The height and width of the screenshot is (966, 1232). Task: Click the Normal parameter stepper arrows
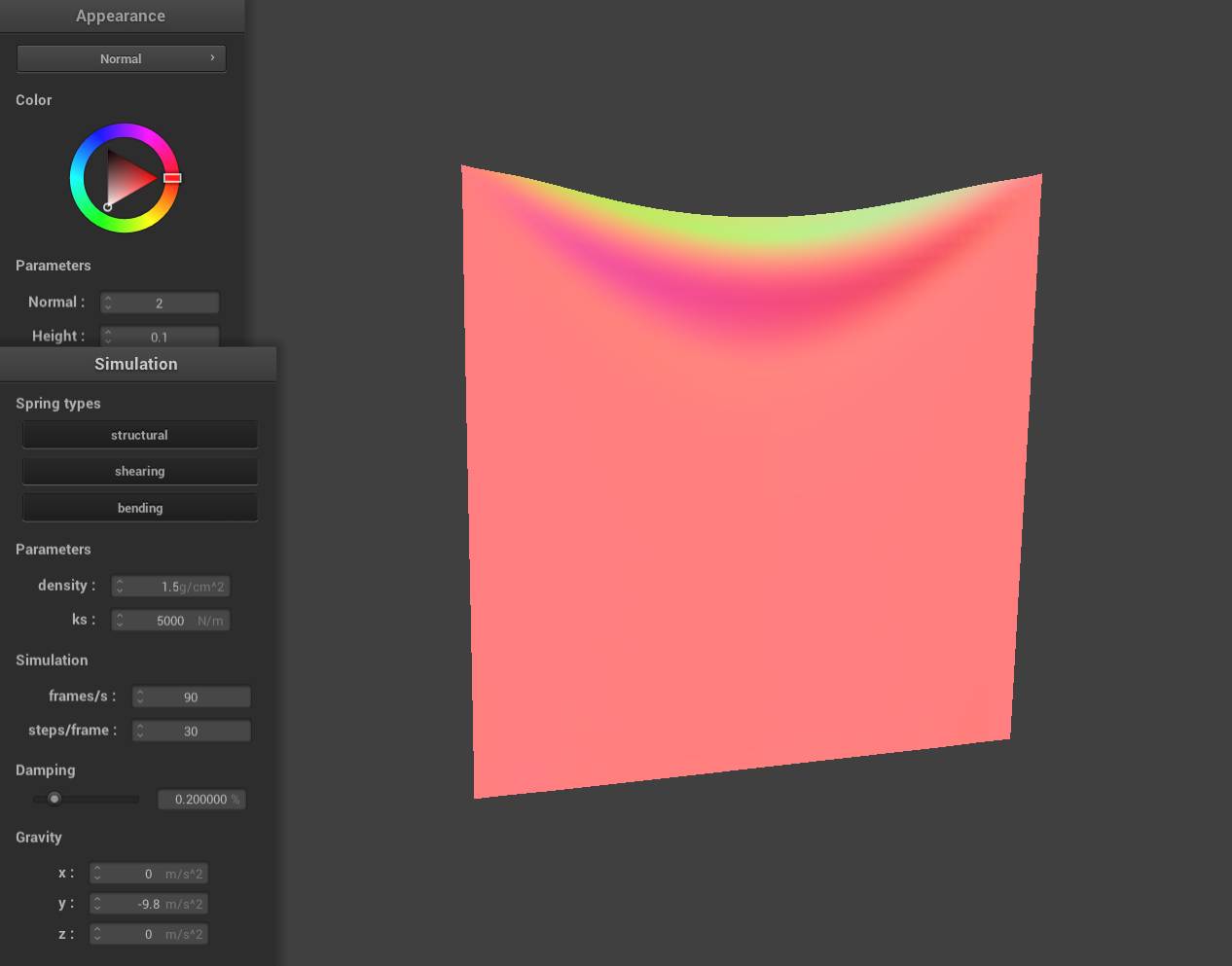point(108,304)
